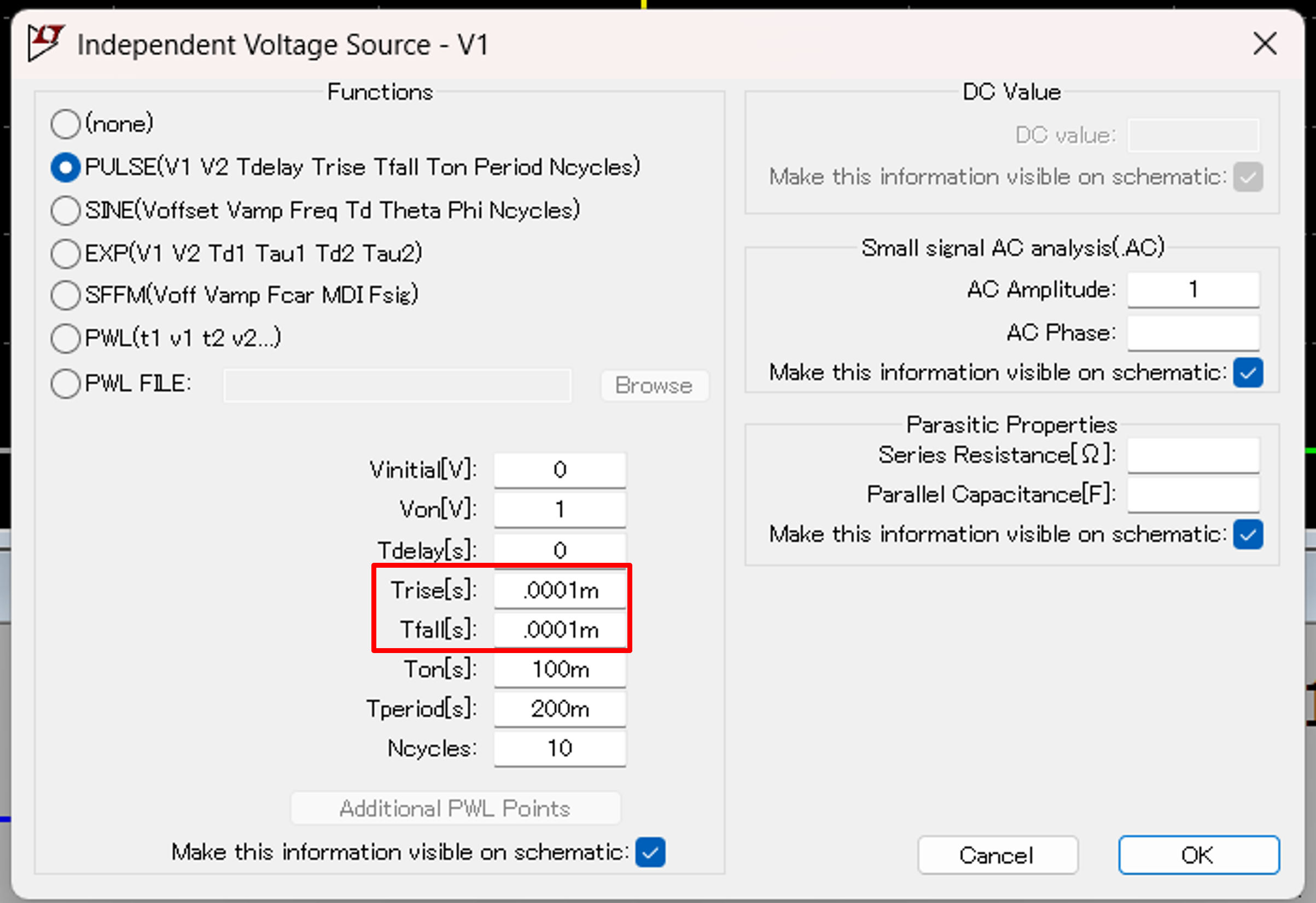This screenshot has width=1316, height=903.
Task: Disable Functions visible on schematic checkbox
Action: point(650,852)
